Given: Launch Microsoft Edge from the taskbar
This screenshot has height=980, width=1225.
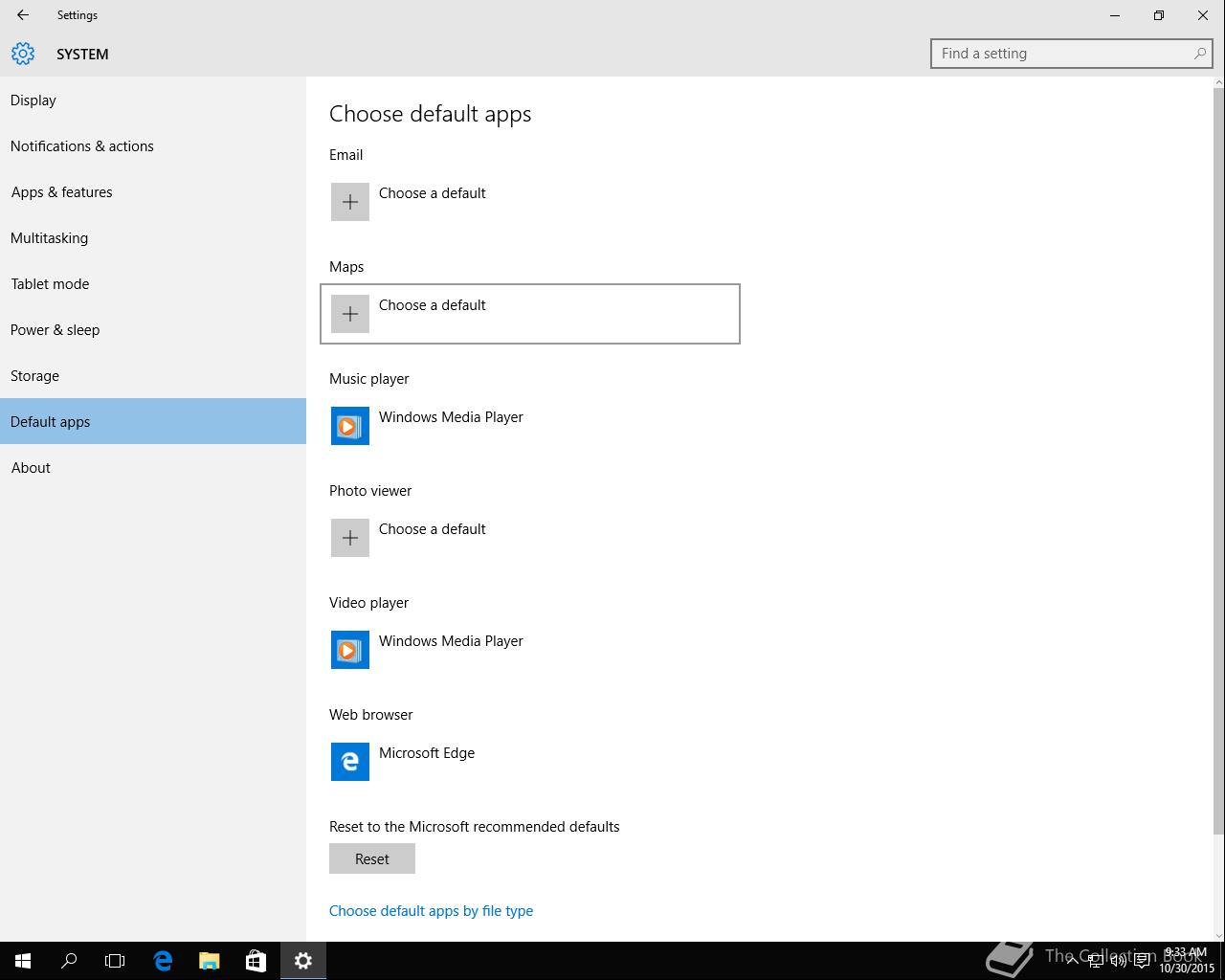Looking at the screenshot, I should [163, 961].
